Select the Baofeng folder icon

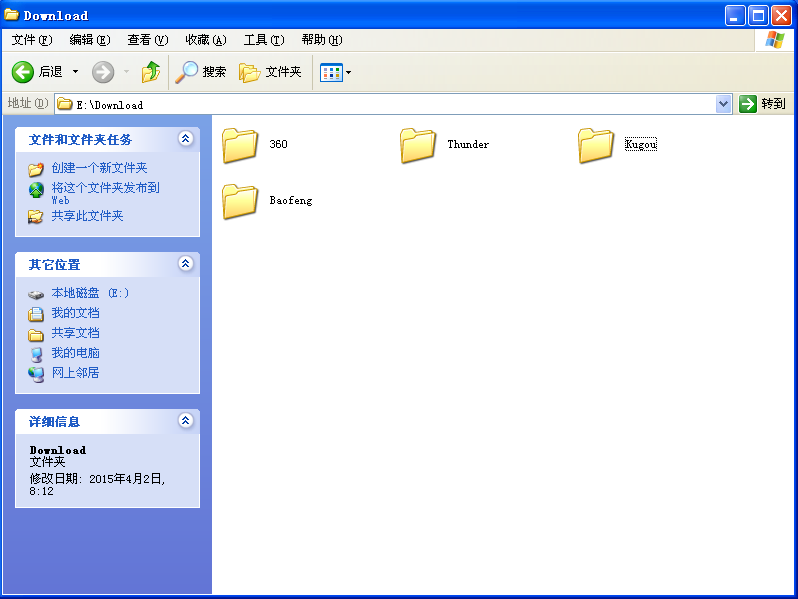240,201
